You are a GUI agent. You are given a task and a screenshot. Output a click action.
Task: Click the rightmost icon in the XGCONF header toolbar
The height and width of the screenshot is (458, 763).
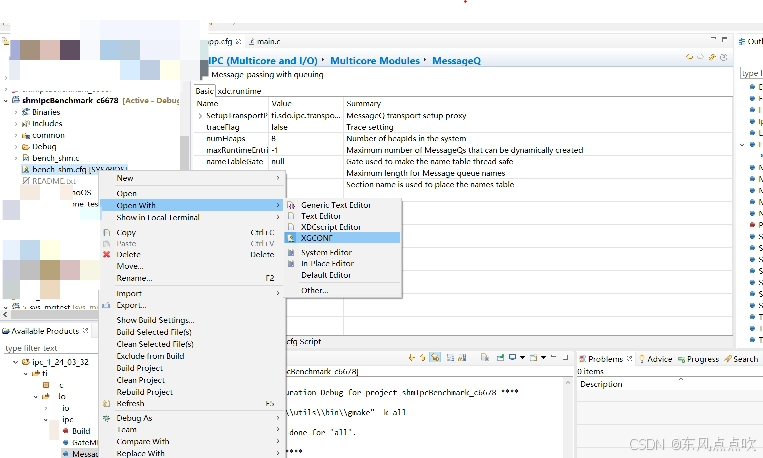click(724, 57)
